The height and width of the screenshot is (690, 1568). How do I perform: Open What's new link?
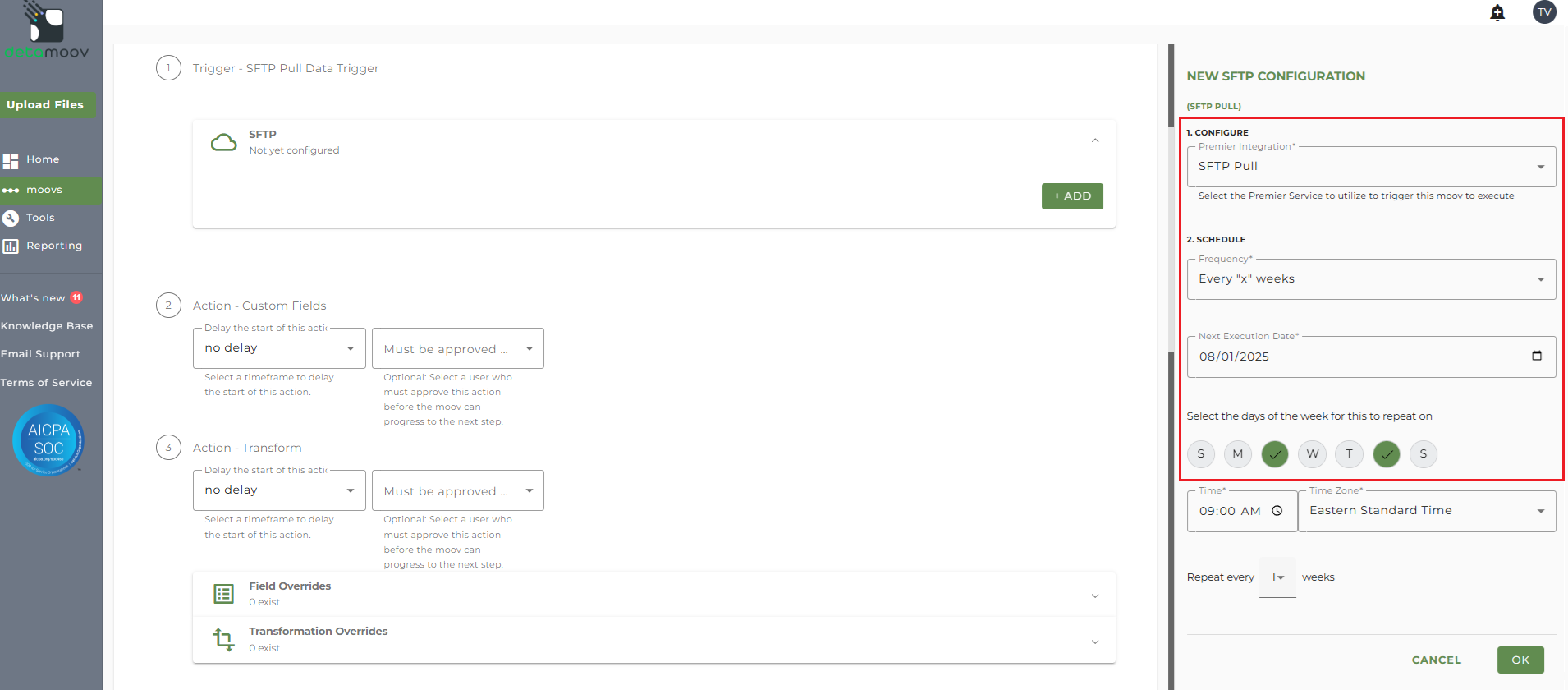(33, 298)
